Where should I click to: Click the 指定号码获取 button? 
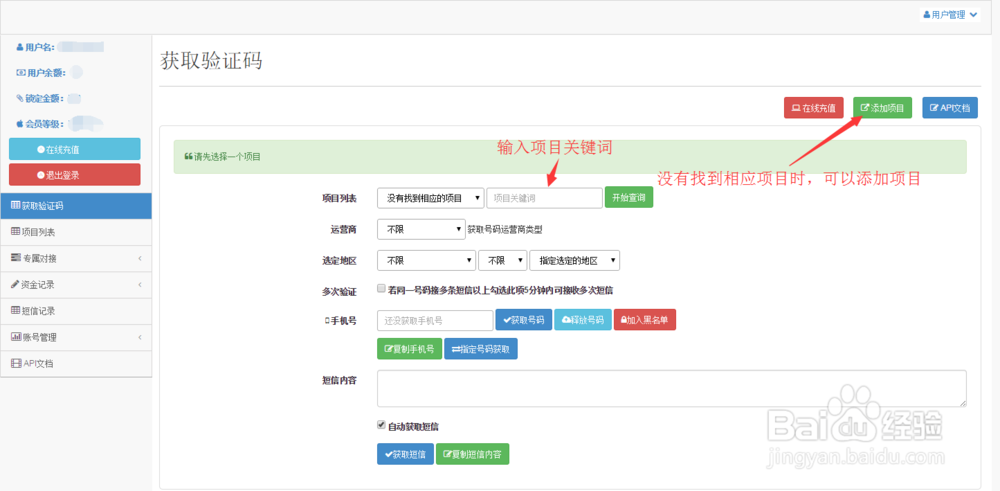tap(481, 349)
